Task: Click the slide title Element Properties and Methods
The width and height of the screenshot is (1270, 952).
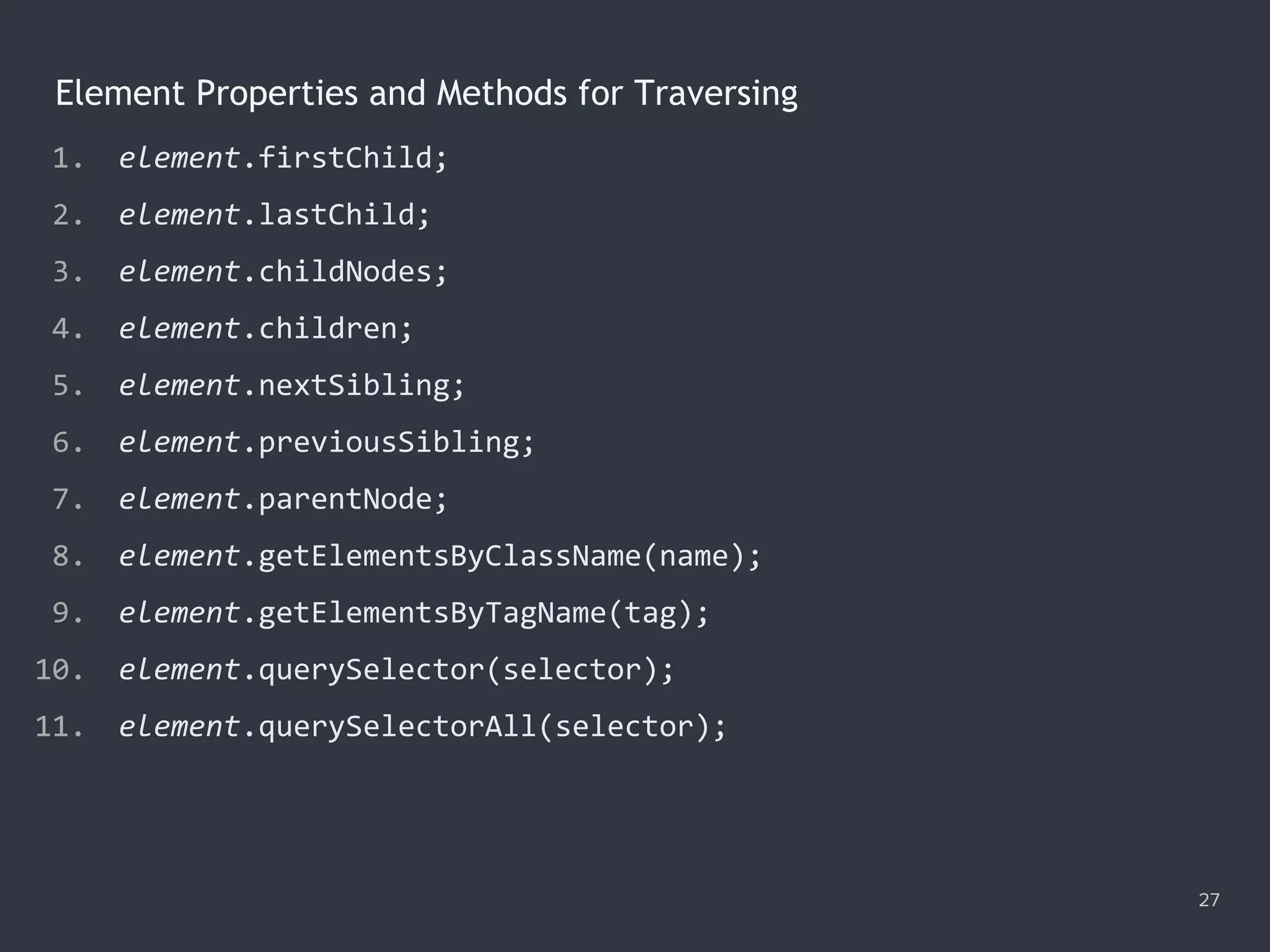Action: tap(426, 94)
